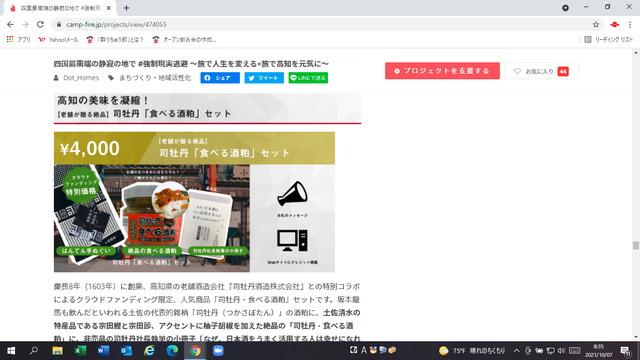Click the project title heading text
Image resolution: width=640 pixels, height=360 pixels.
tap(191, 64)
